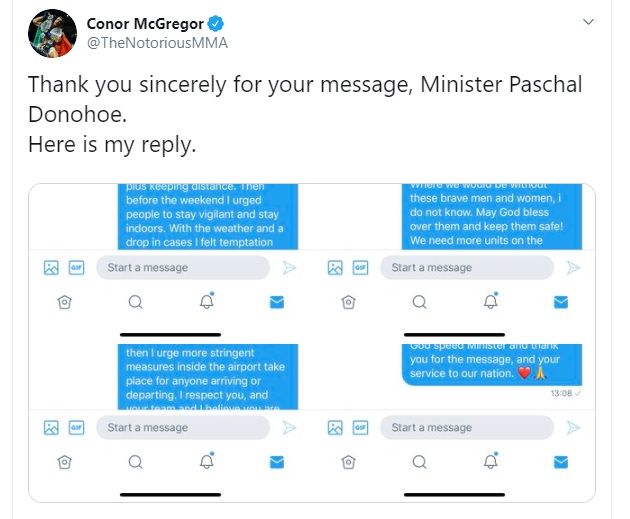Tap the search icon below the 'God speed Minister' message

(x=420, y=461)
